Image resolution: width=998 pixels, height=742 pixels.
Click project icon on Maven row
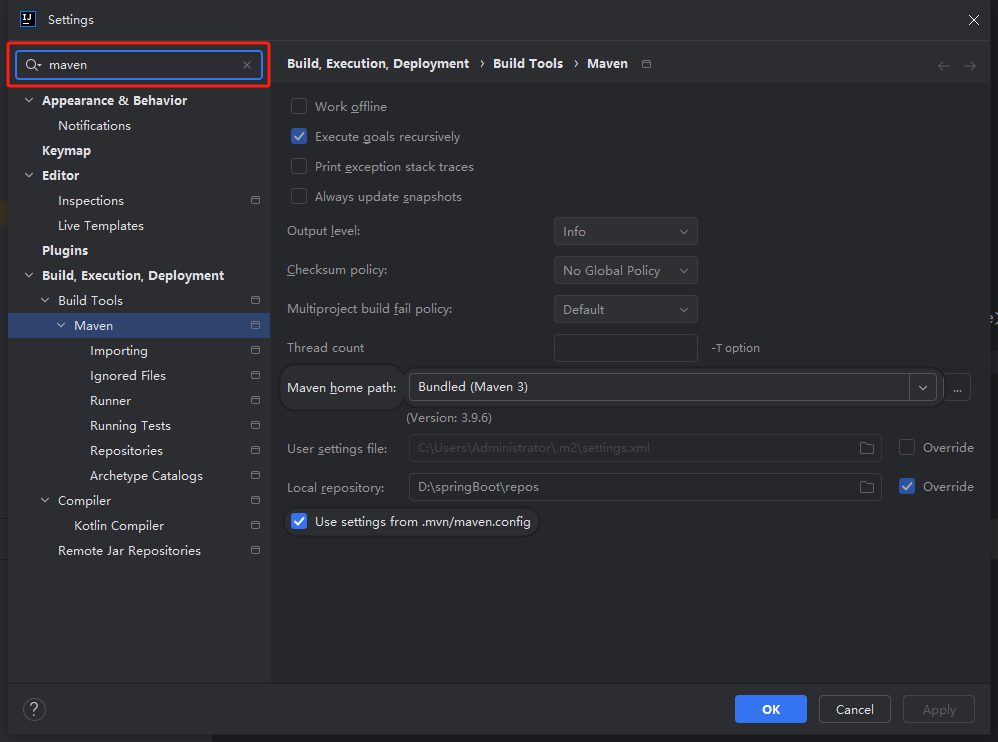pyautogui.click(x=255, y=325)
